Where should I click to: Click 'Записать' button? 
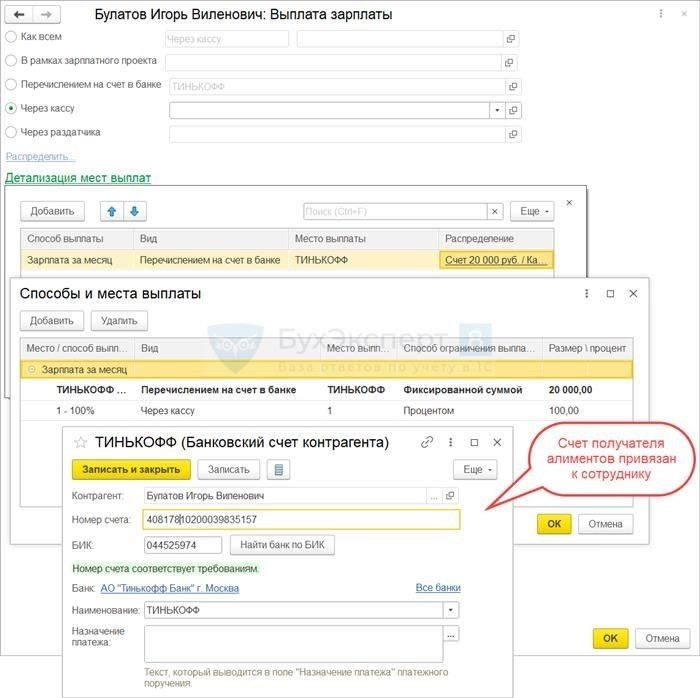coord(229,469)
